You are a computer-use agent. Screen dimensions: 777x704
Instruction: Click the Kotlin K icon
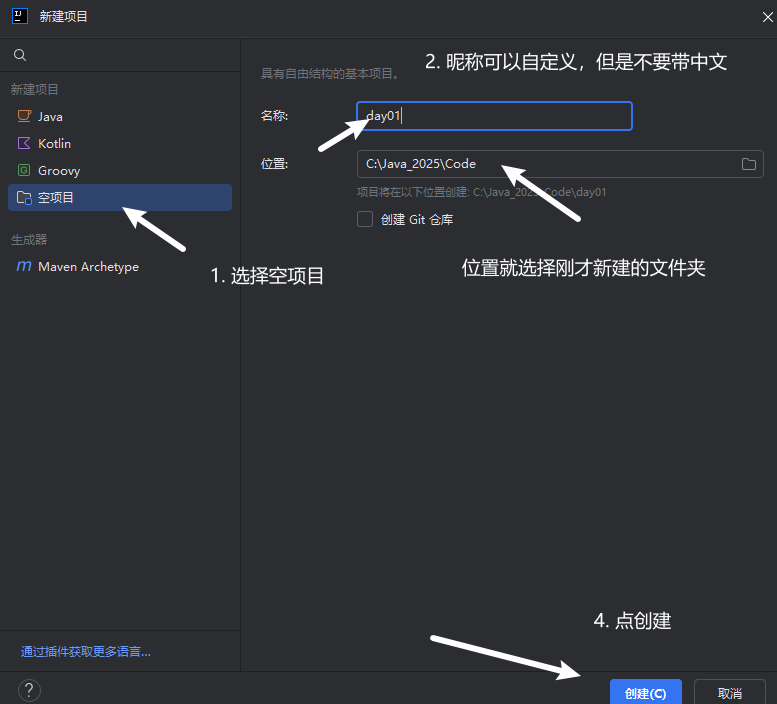pyautogui.click(x=24, y=143)
